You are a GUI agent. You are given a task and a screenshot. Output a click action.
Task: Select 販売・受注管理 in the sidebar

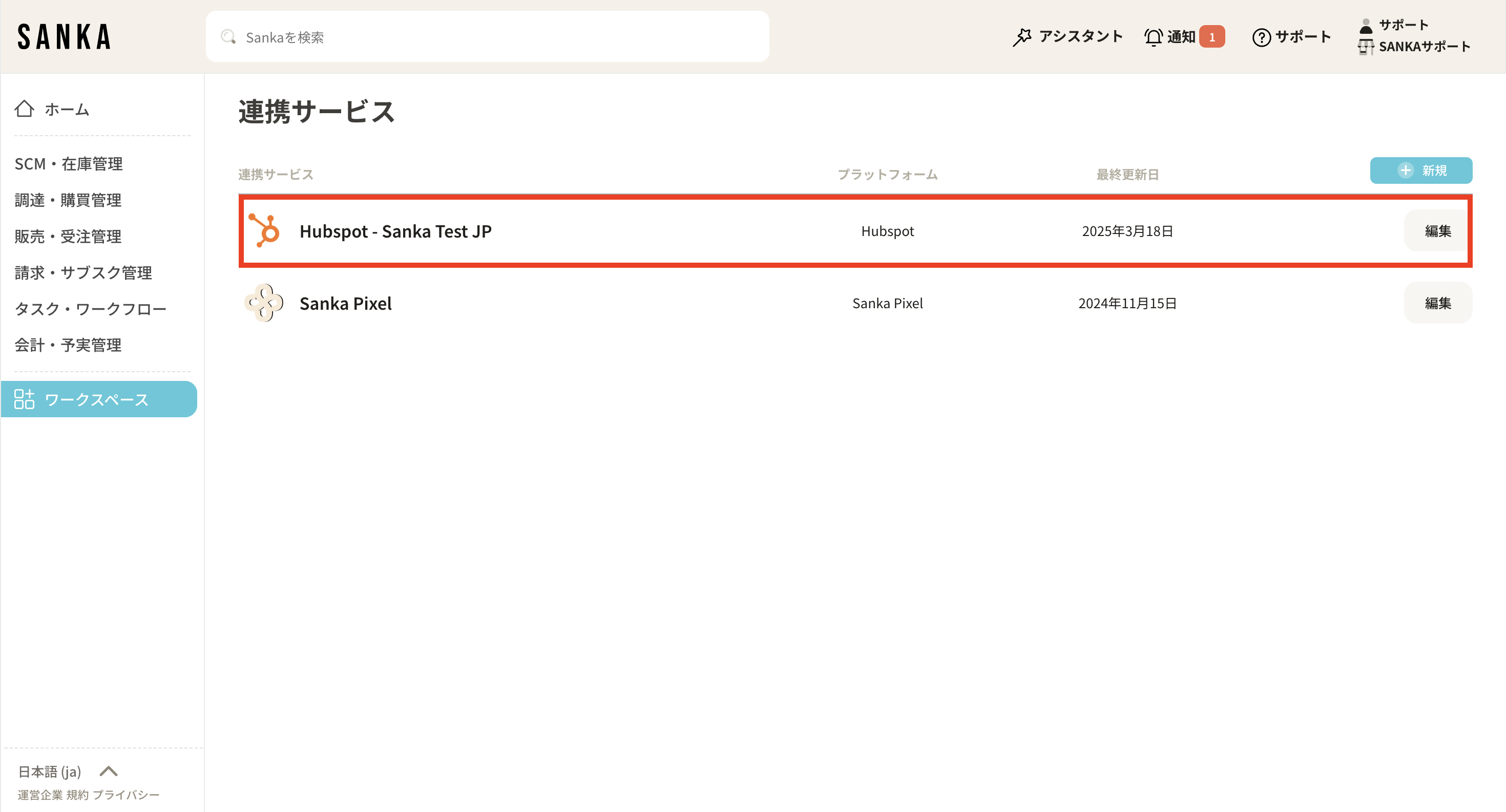tap(69, 237)
